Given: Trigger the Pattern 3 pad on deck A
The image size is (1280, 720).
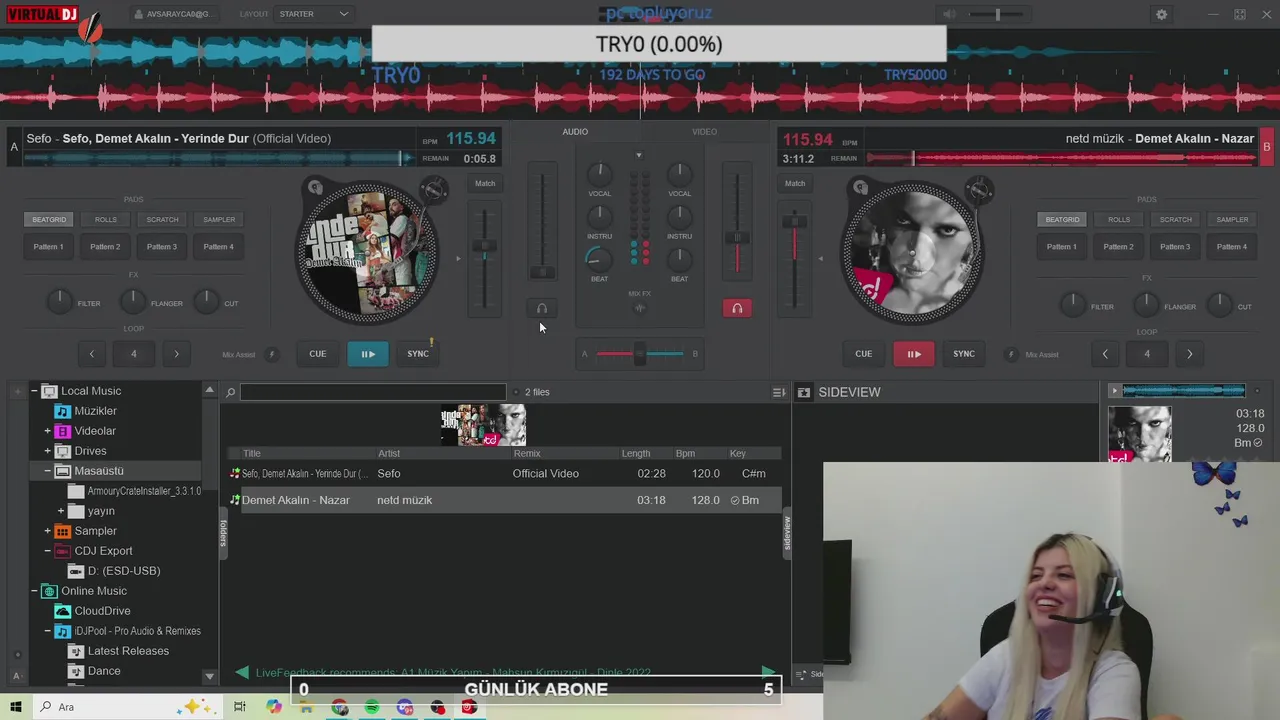Looking at the screenshot, I should [x=162, y=247].
